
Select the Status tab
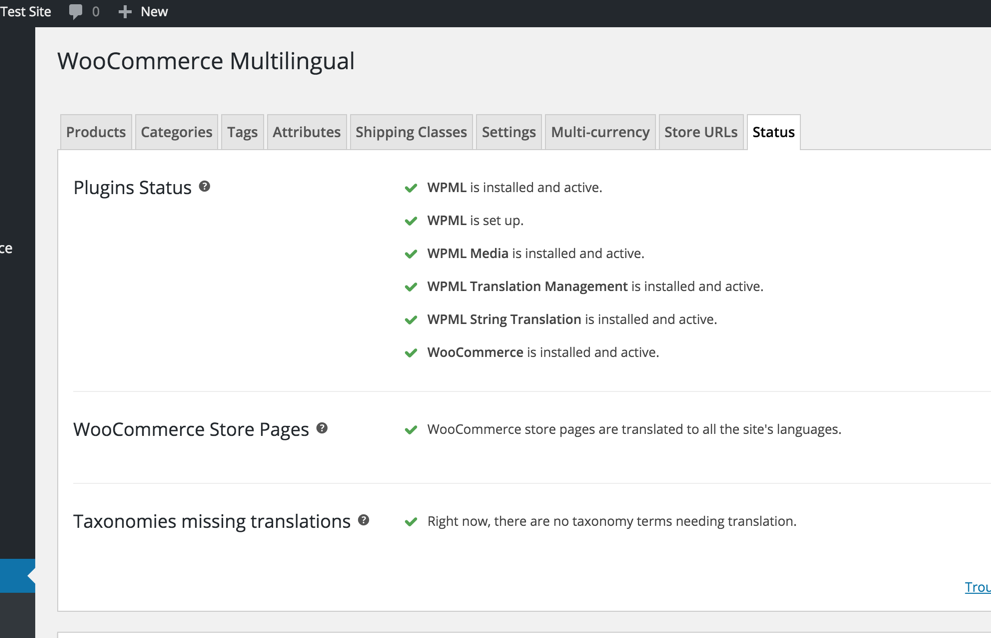774,132
